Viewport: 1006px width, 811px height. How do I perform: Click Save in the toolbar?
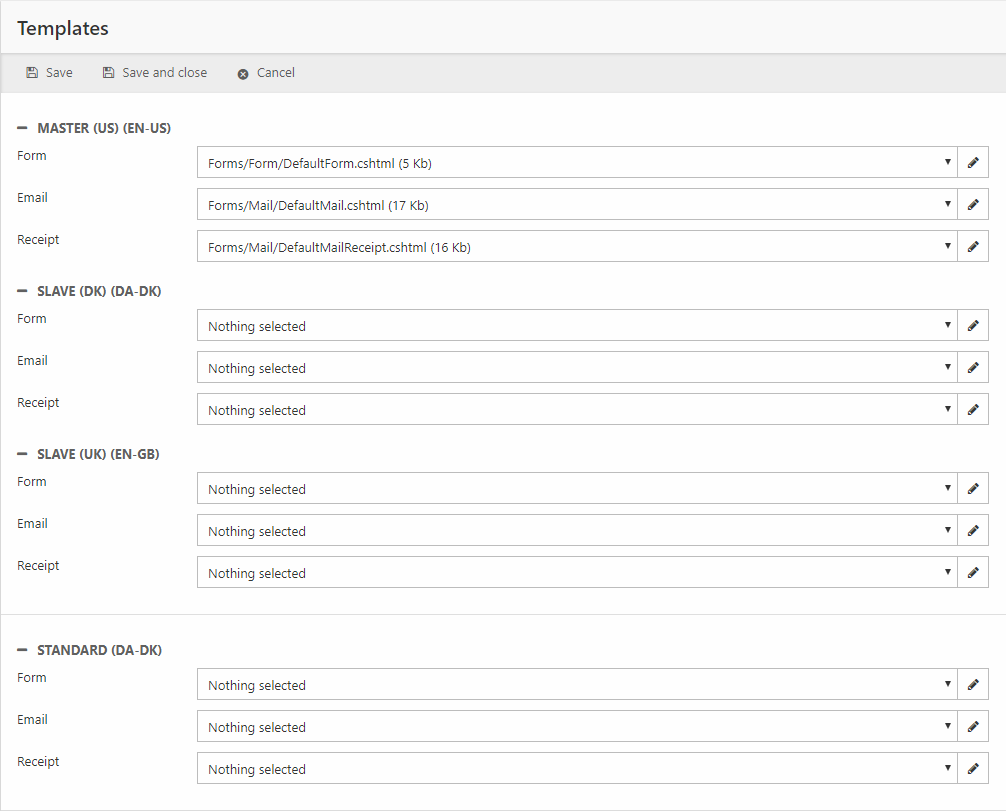tap(50, 73)
